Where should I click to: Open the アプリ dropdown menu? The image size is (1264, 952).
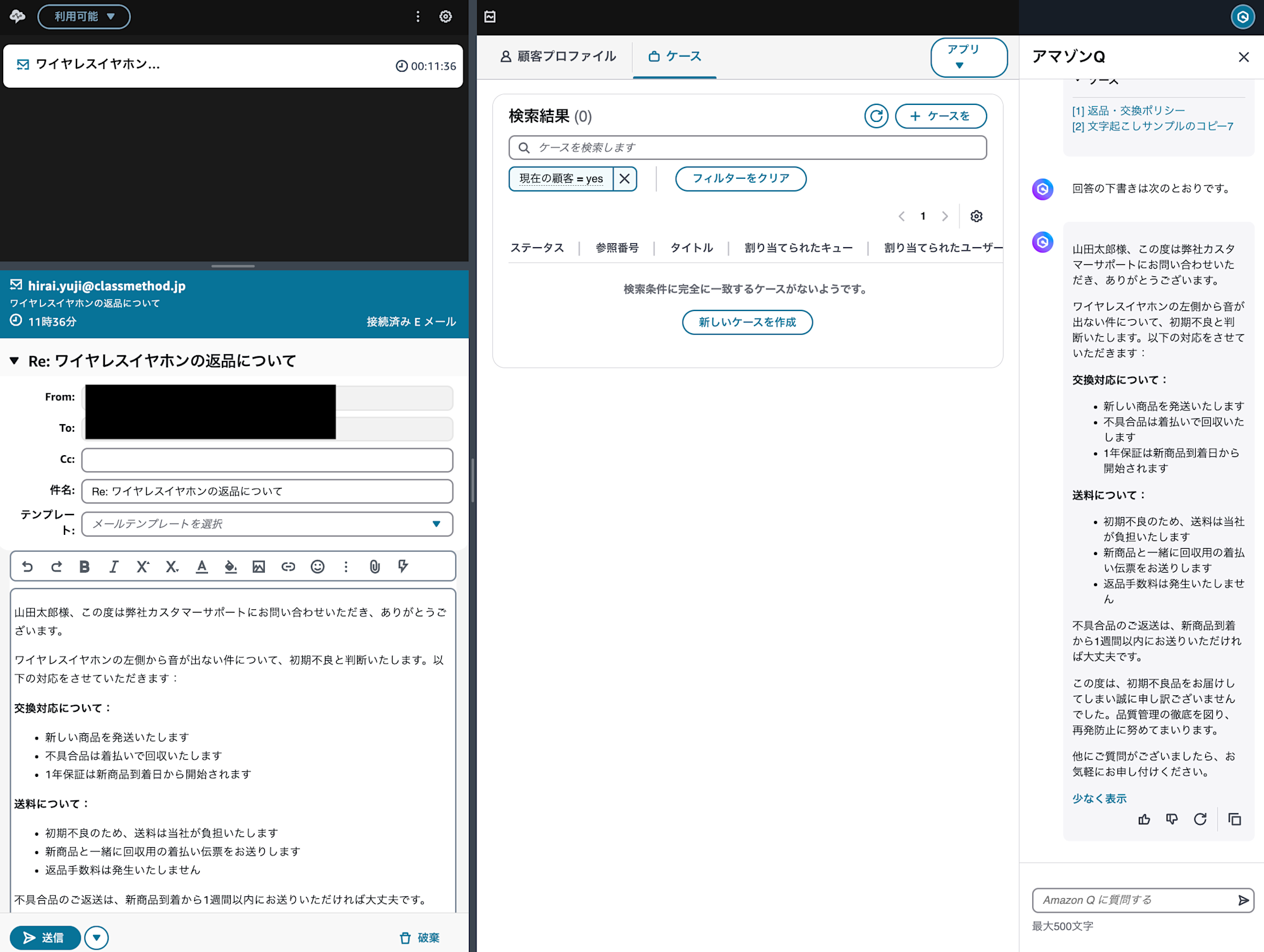click(968, 57)
